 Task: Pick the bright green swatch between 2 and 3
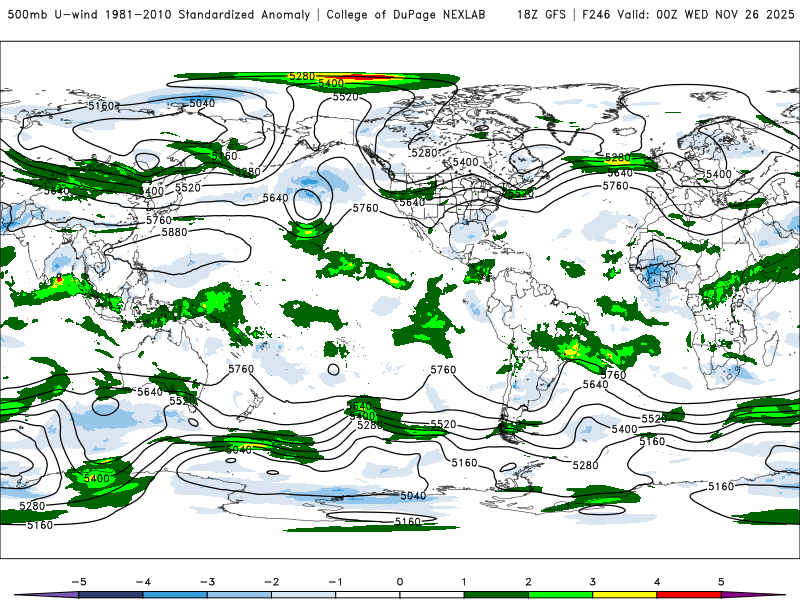coord(561,595)
